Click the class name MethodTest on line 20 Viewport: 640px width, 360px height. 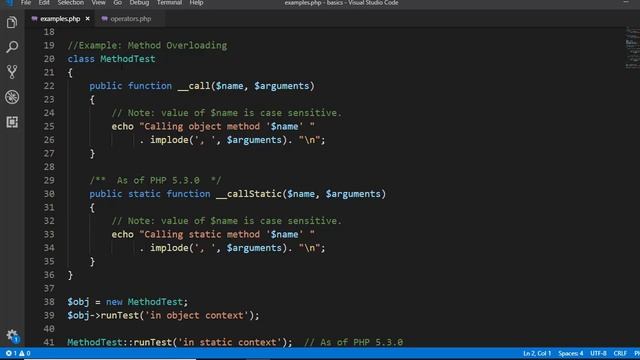click(128, 59)
